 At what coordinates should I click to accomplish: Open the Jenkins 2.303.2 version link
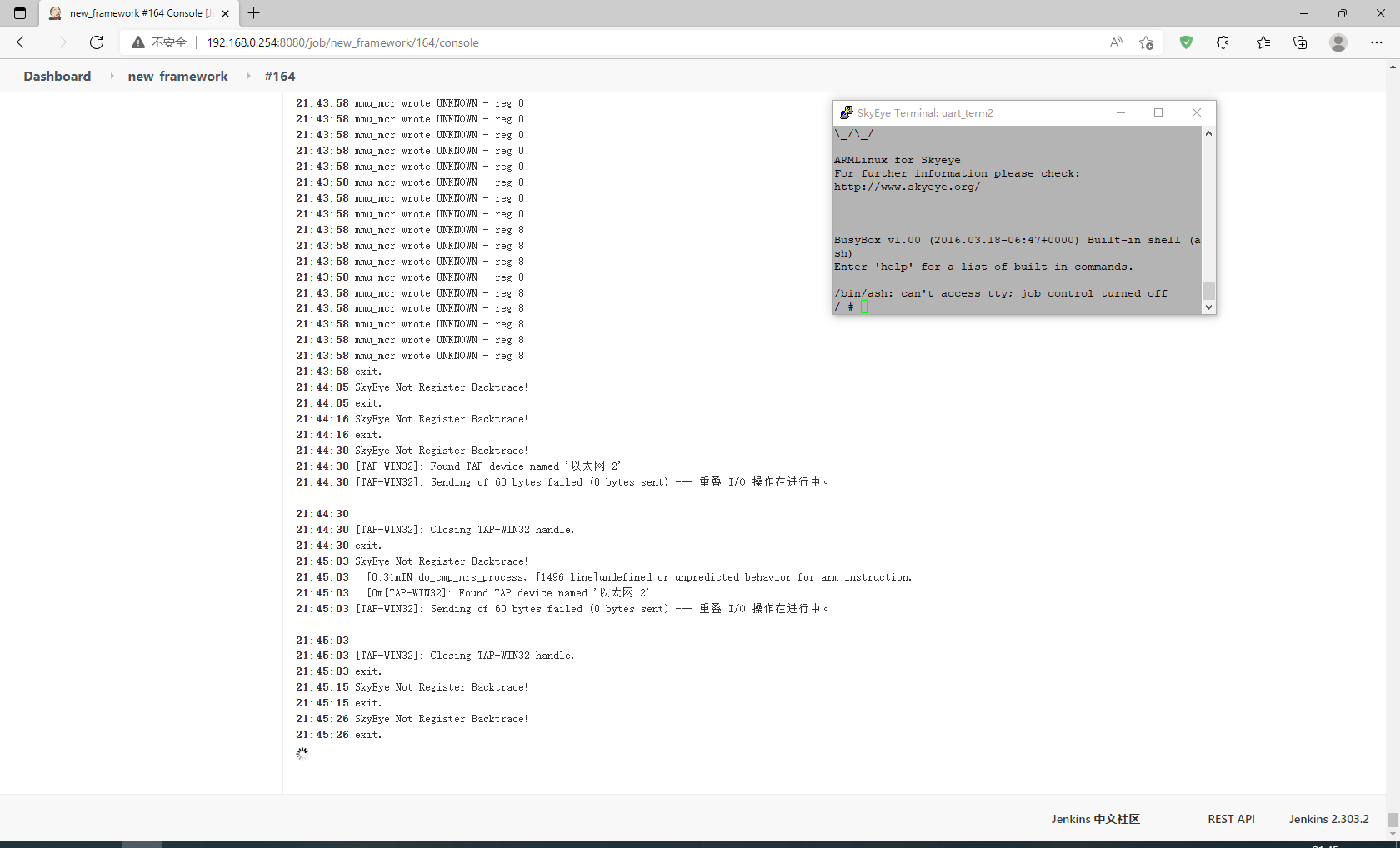[x=1328, y=819]
